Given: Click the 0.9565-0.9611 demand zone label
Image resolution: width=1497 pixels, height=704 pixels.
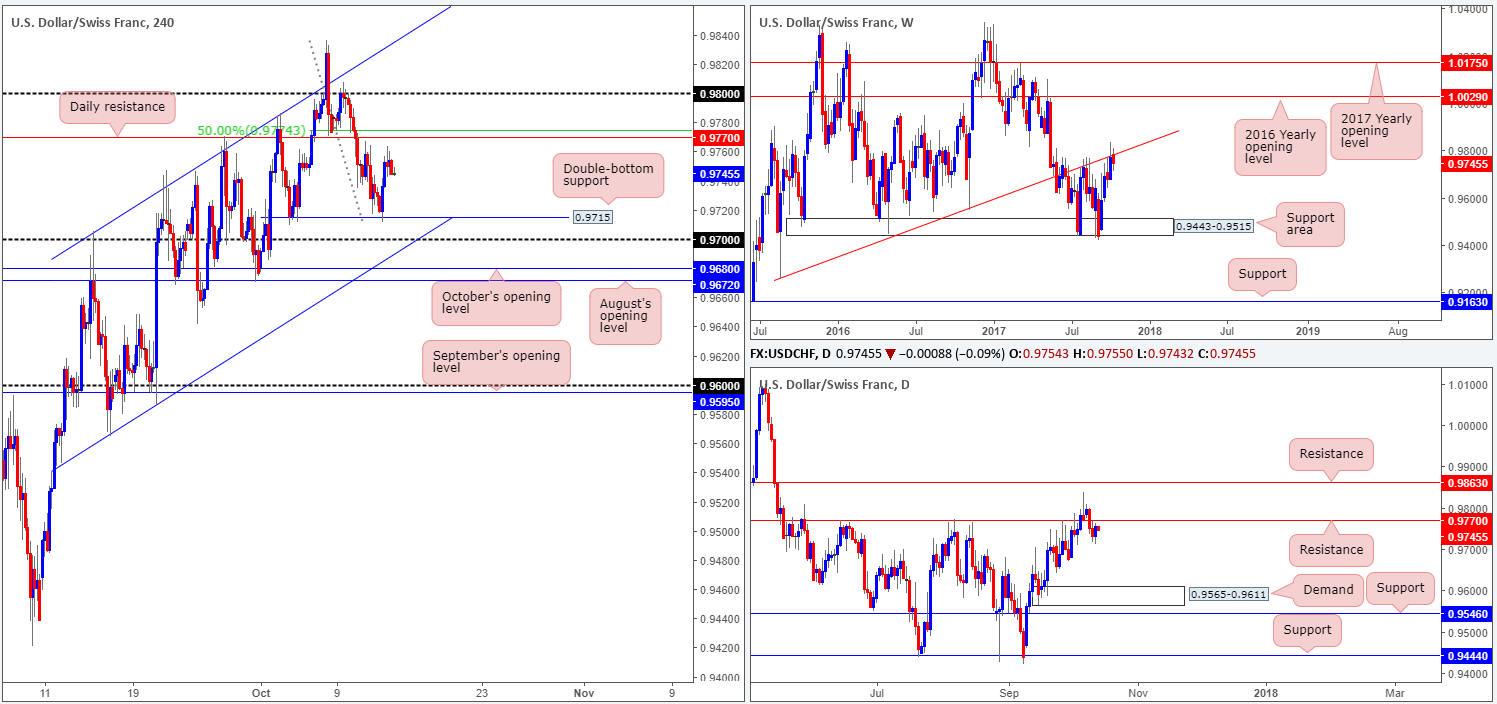Looking at the screenshot, I should pyautogui.click(x=1228, y=595).
